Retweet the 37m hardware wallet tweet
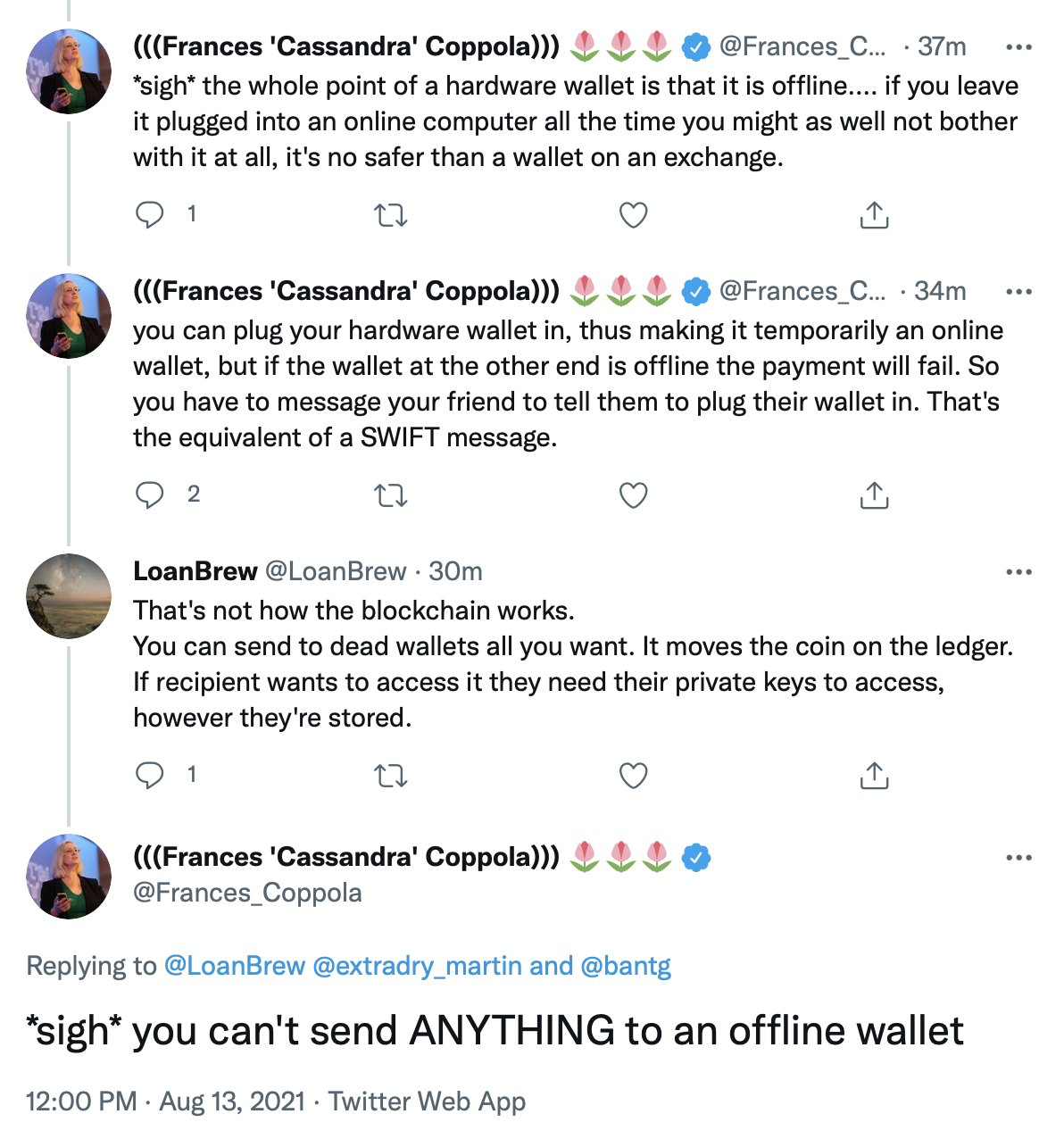 click(390, 215)
